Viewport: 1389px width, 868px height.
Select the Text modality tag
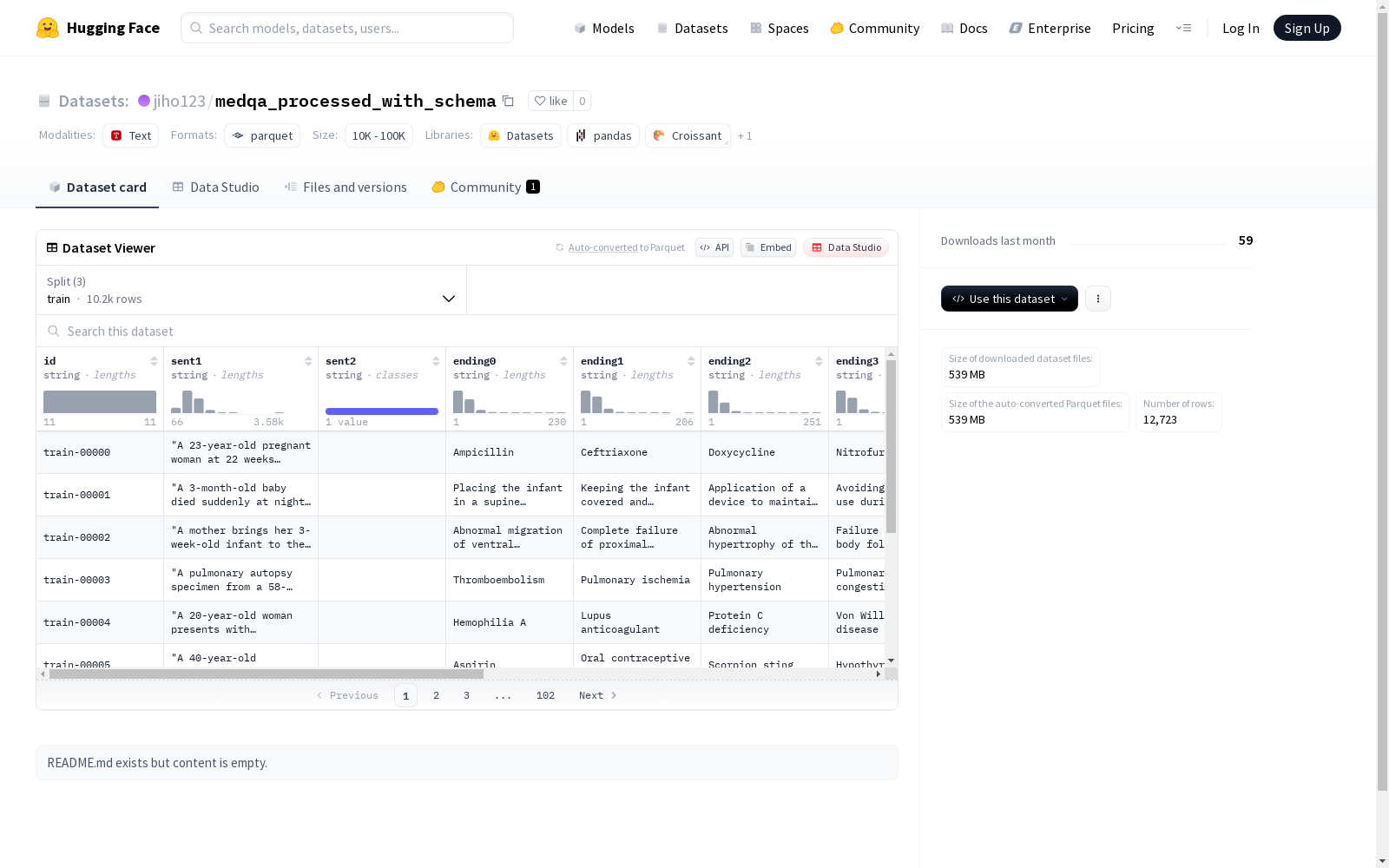click(x=130, y=135)
